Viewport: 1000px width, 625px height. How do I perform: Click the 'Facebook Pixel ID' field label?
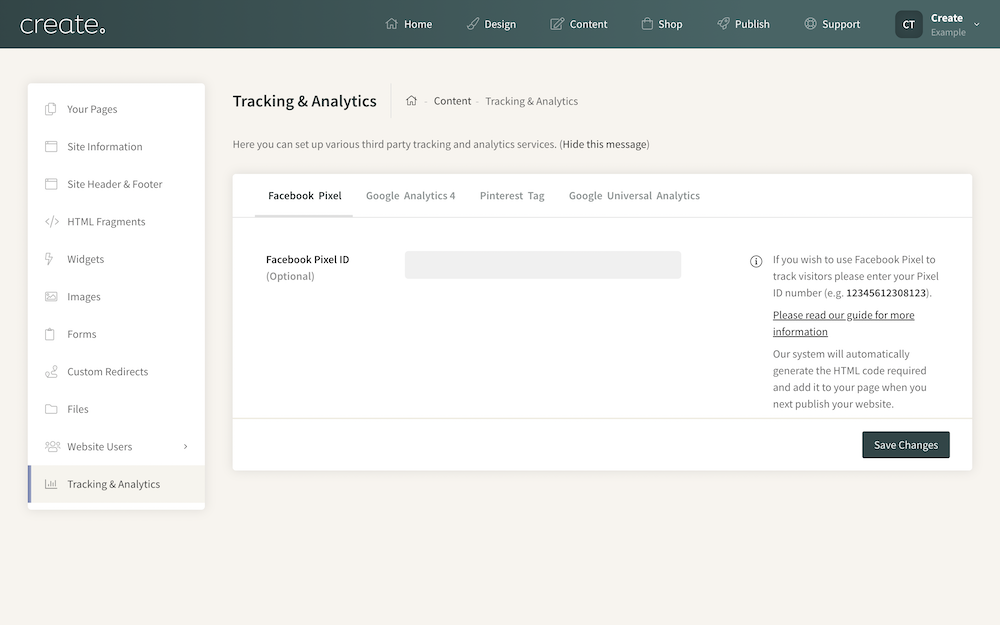(307, 260)
